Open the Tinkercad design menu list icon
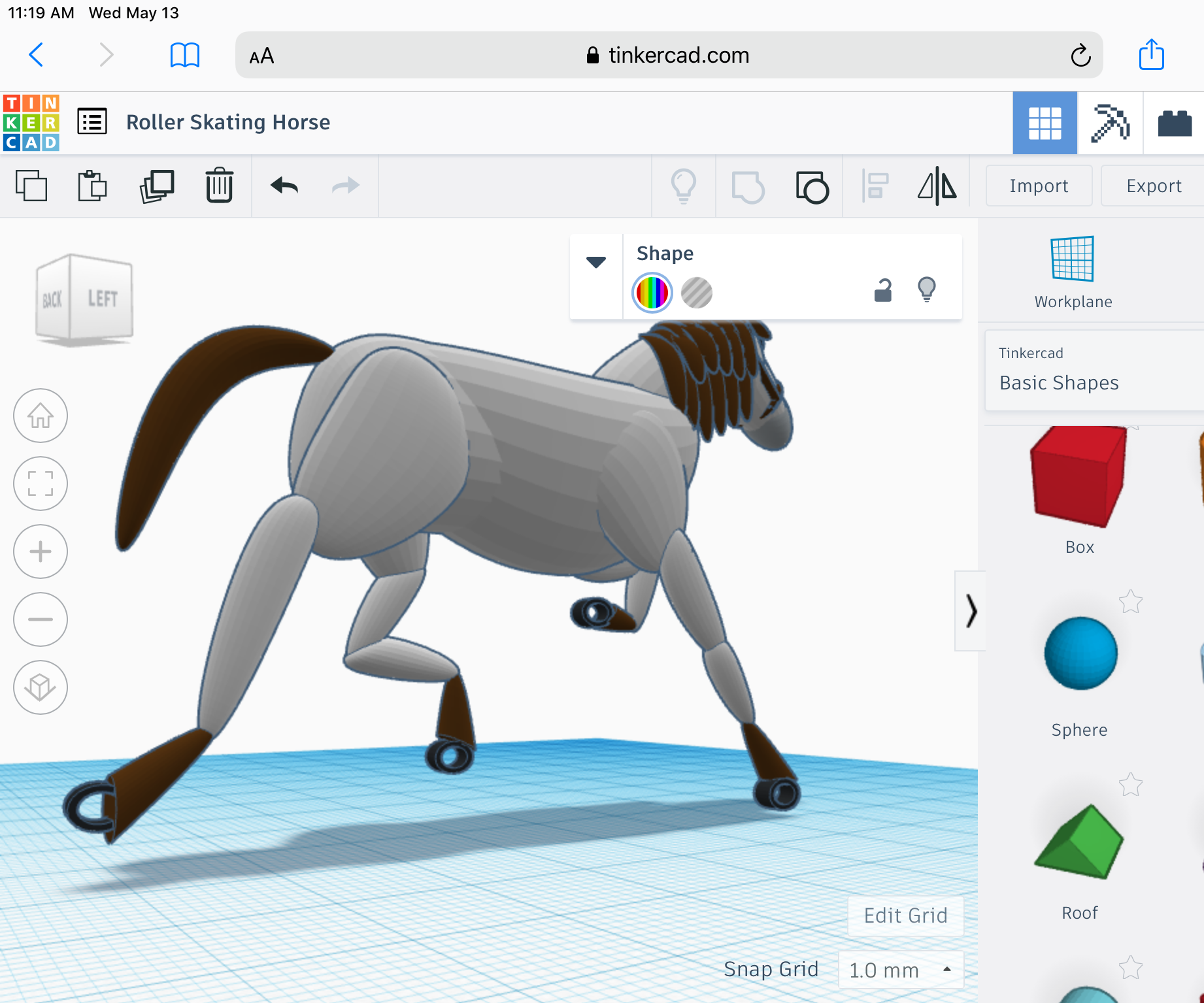 [x=92, y=122]
